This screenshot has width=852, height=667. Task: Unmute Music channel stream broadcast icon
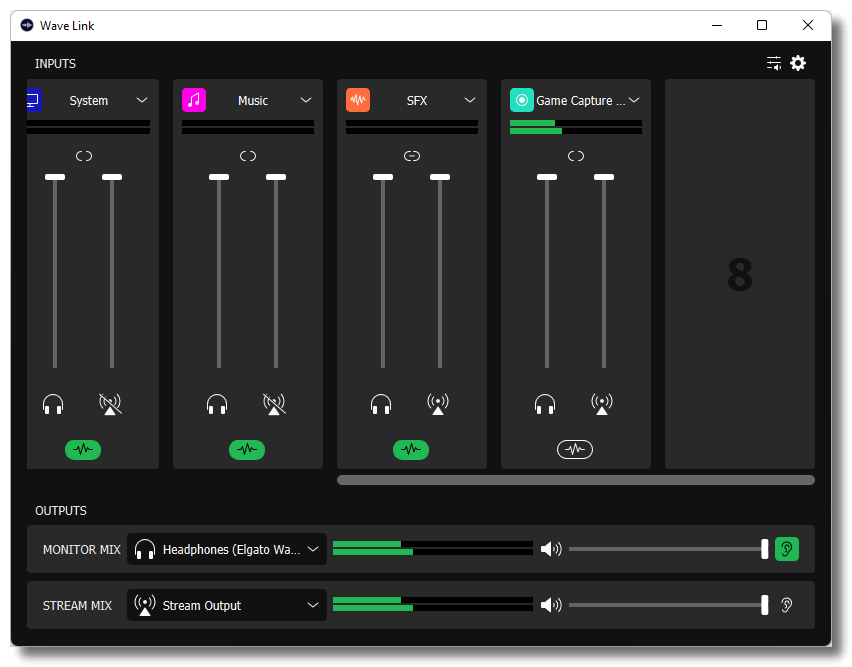(274, 404)
